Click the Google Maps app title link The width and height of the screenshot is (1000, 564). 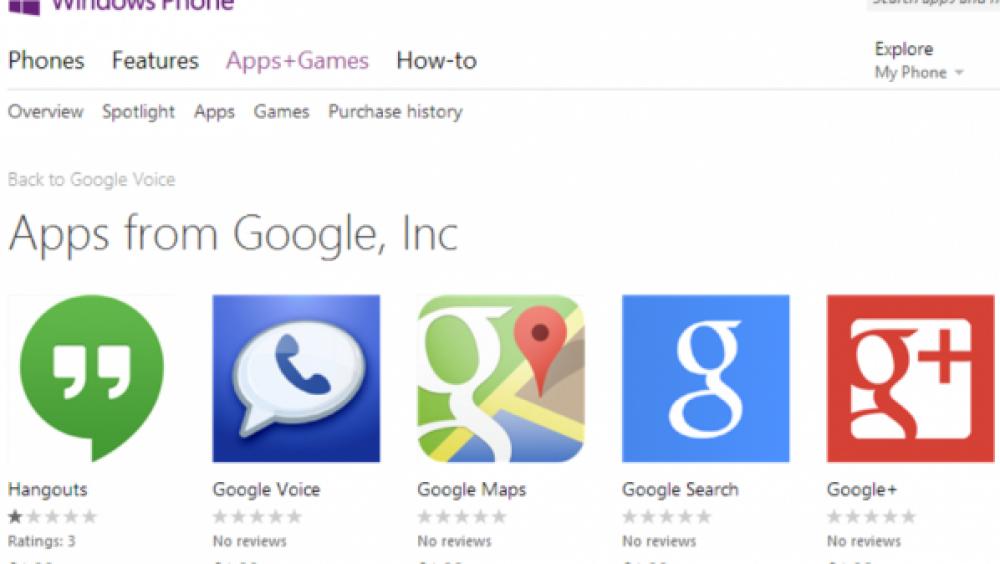471,490
